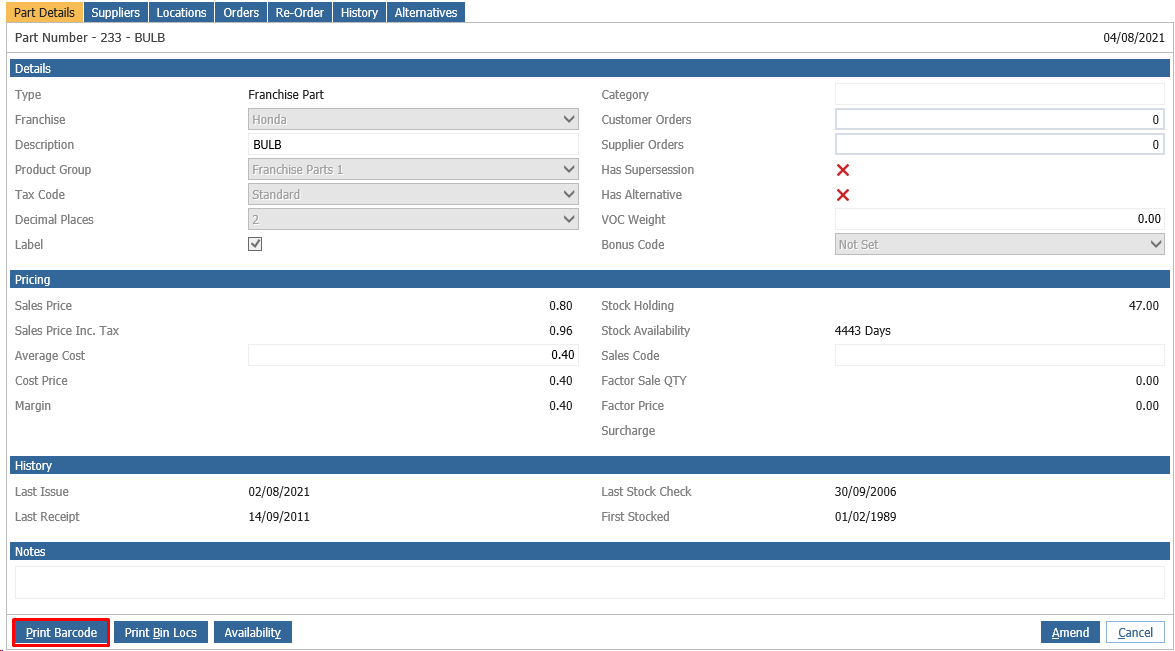
Task: Expand the Franchise dropdown showing Honda
Action: click(x=413, y=119)
